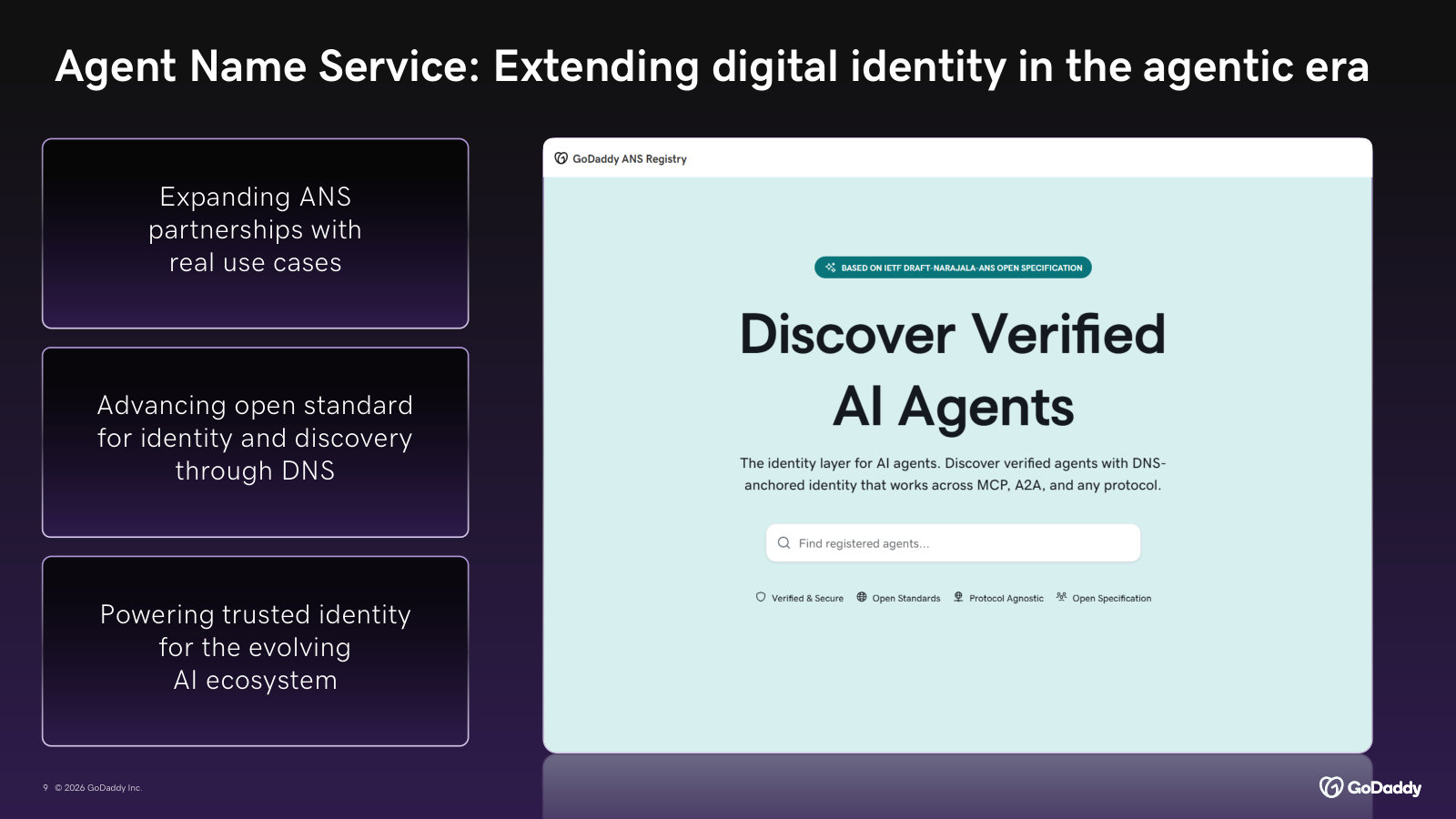
Task: Select the Open Specification label
Action: 1112,598
